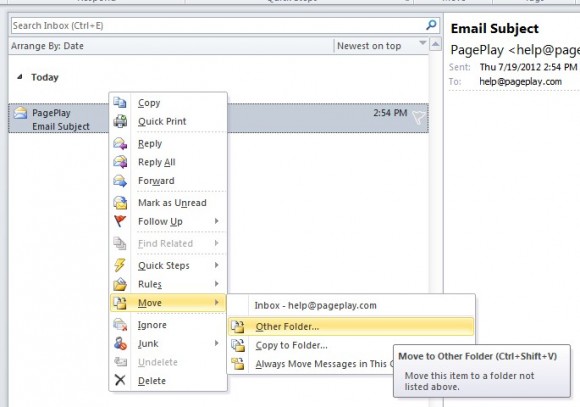Click the Other Folder icon in submenu
580x407 pixels.
point(238,326)
